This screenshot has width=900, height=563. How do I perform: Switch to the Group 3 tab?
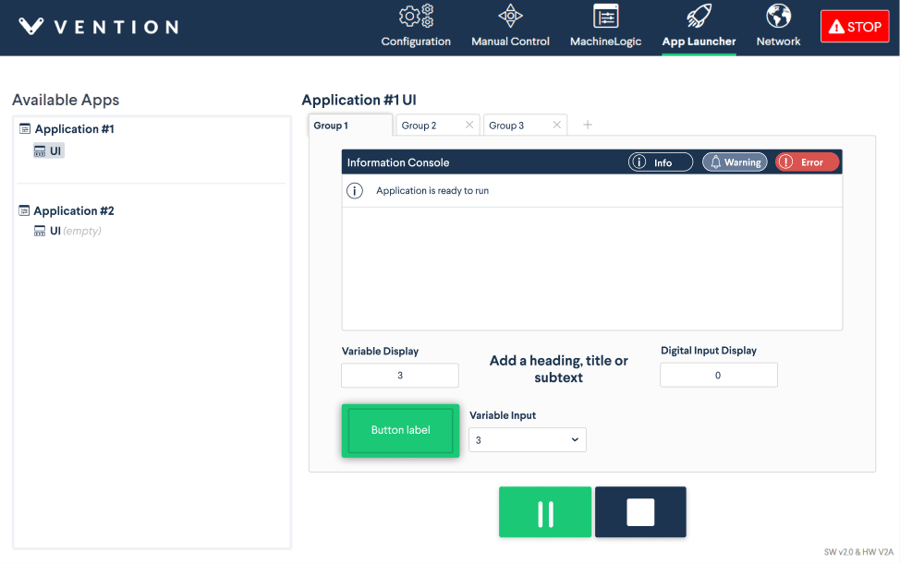pyautogui.click(x=506, y=126)
